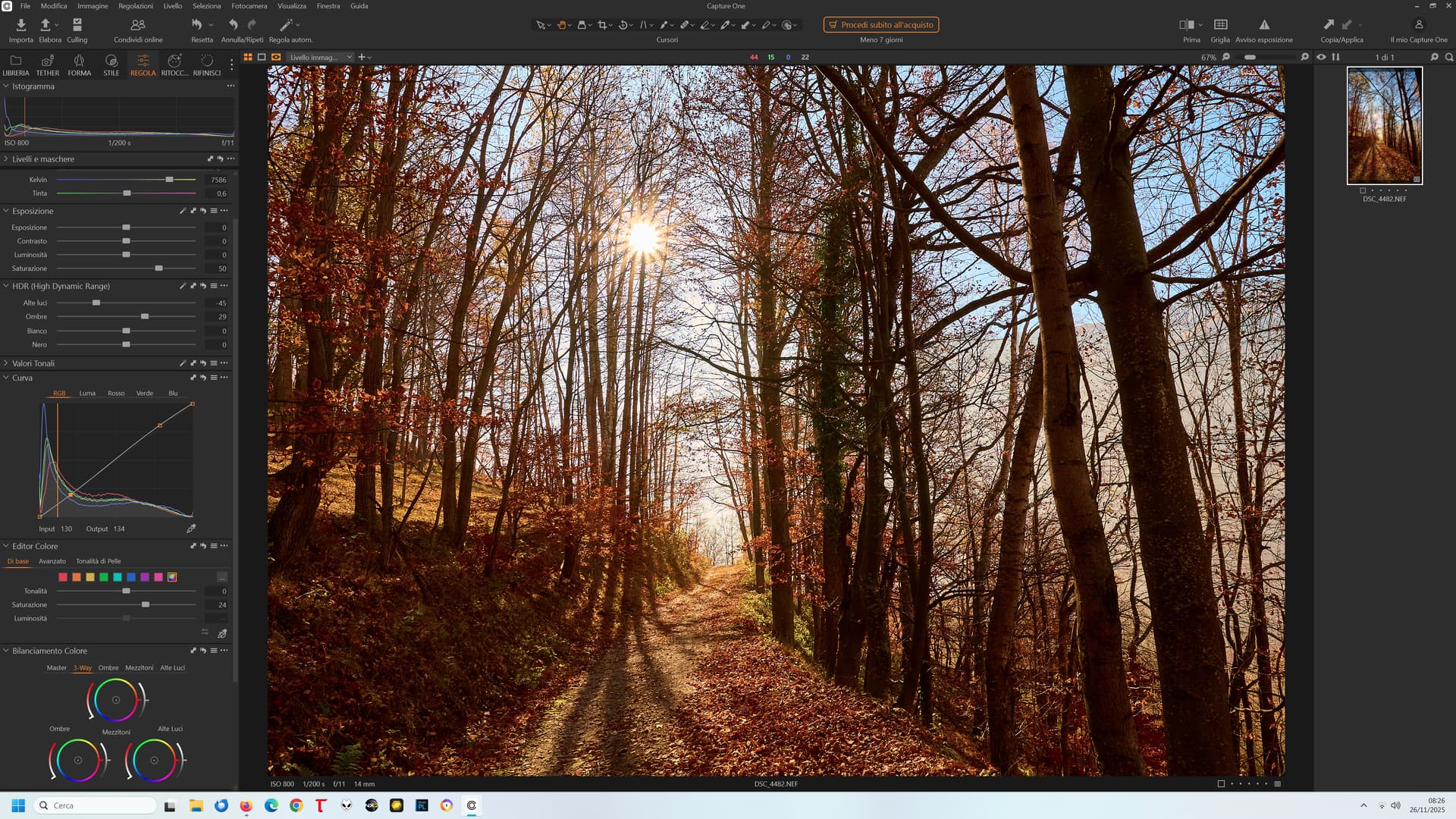Click the Resetta adjustments icon
The image size is (1456, 819).
pos(197,25)
